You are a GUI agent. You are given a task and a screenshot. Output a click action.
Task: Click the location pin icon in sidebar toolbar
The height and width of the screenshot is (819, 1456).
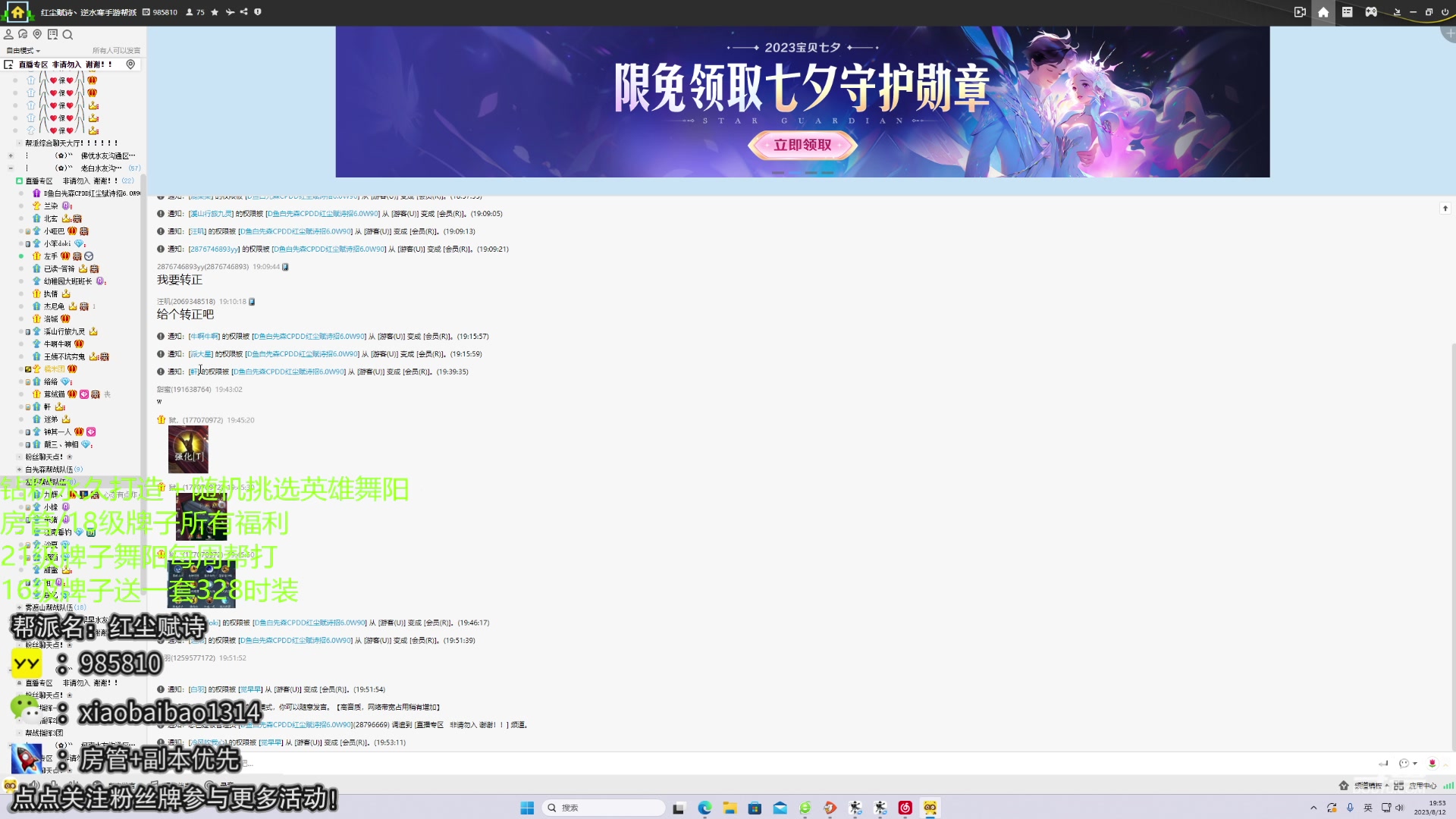coord(37,34)
